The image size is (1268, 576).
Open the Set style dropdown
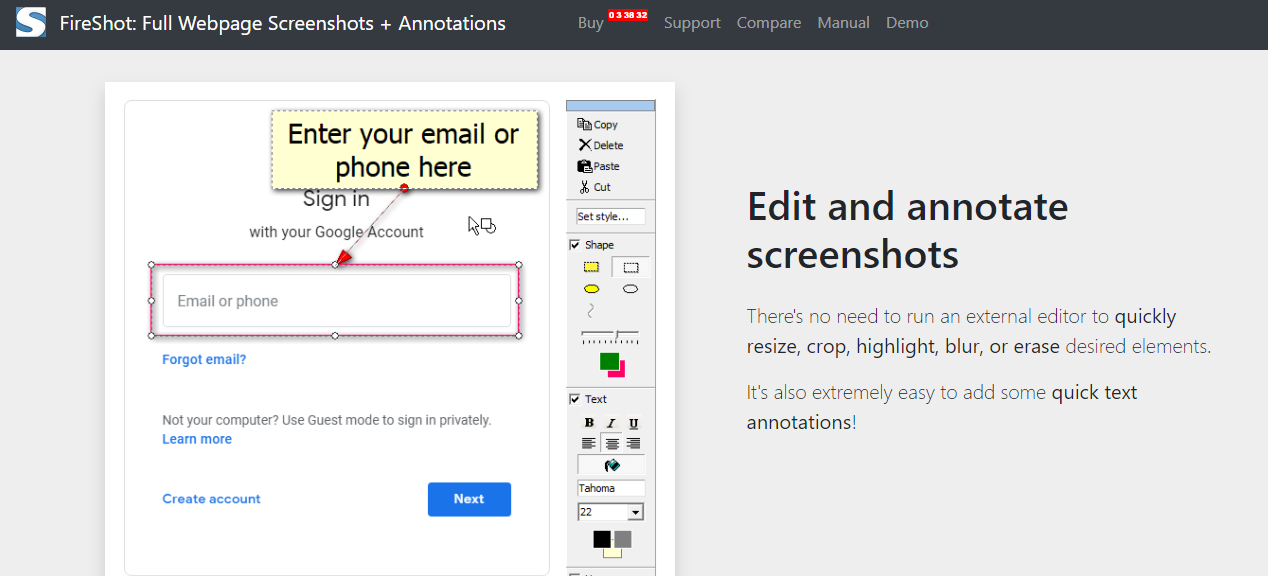(x=611, y=216)
